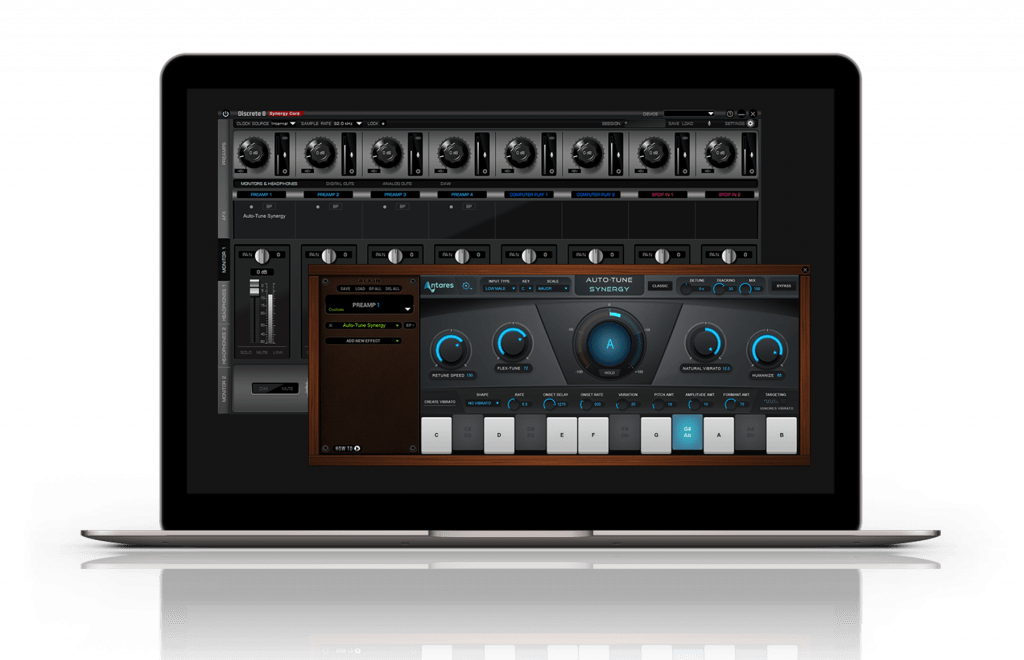Viewport: 1024px width, 660px height.
Task: Adjust the monitor volume fader
Action: [253, 288]
